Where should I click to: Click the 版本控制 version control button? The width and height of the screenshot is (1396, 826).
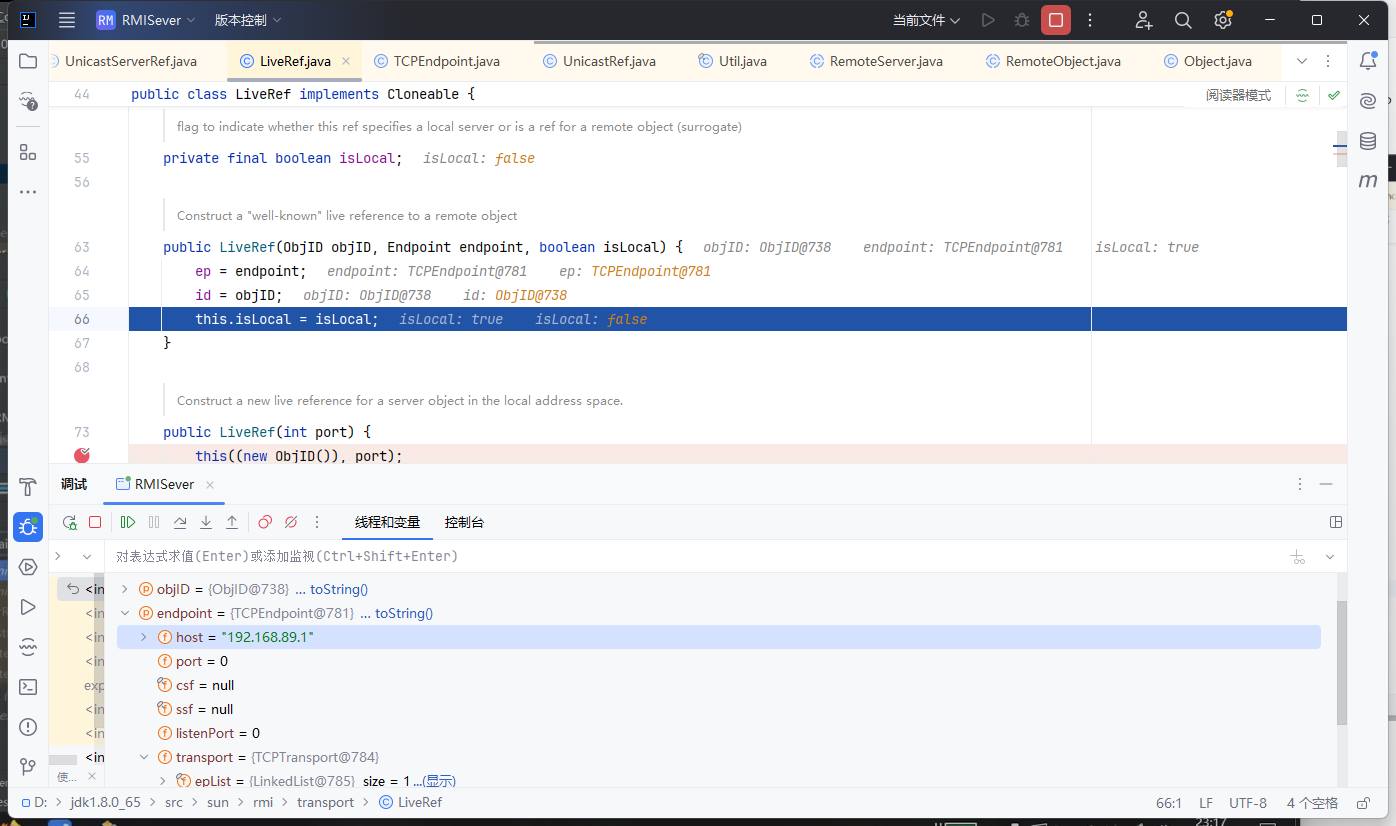point(248,20)
